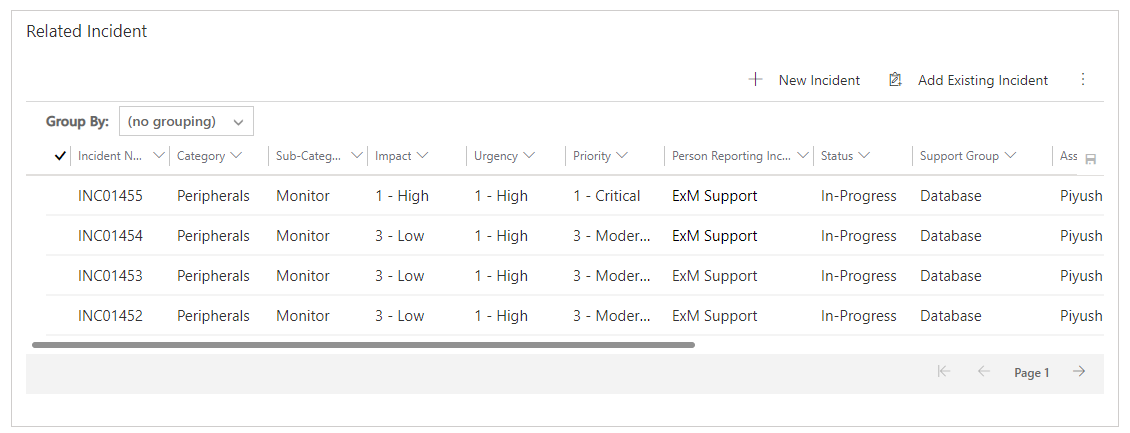
Task: Go to next page arrow
Action: 1079,372
